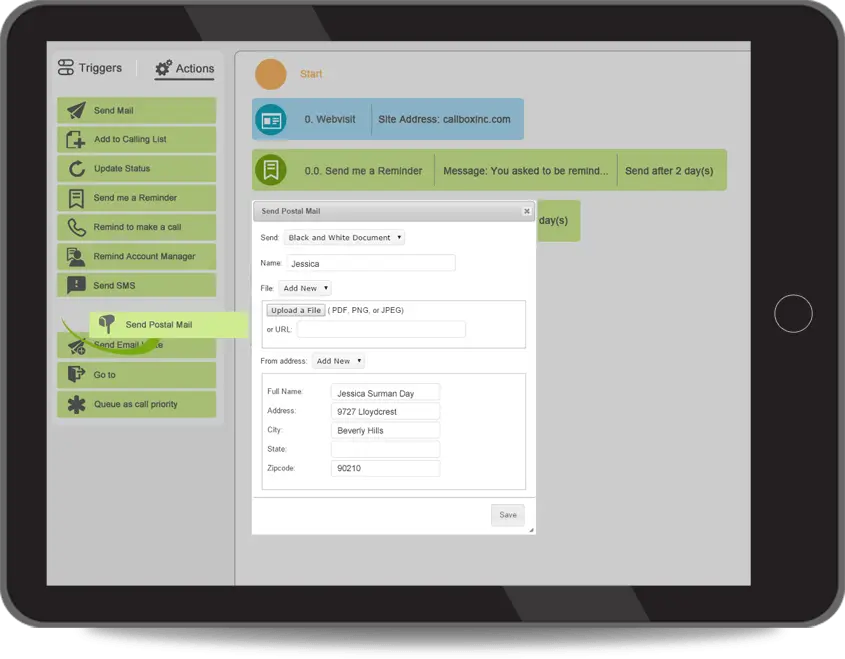Viewport: 845px width, 659px height.
Task: Click the green reminder step icon
Action: pos(271,170)
